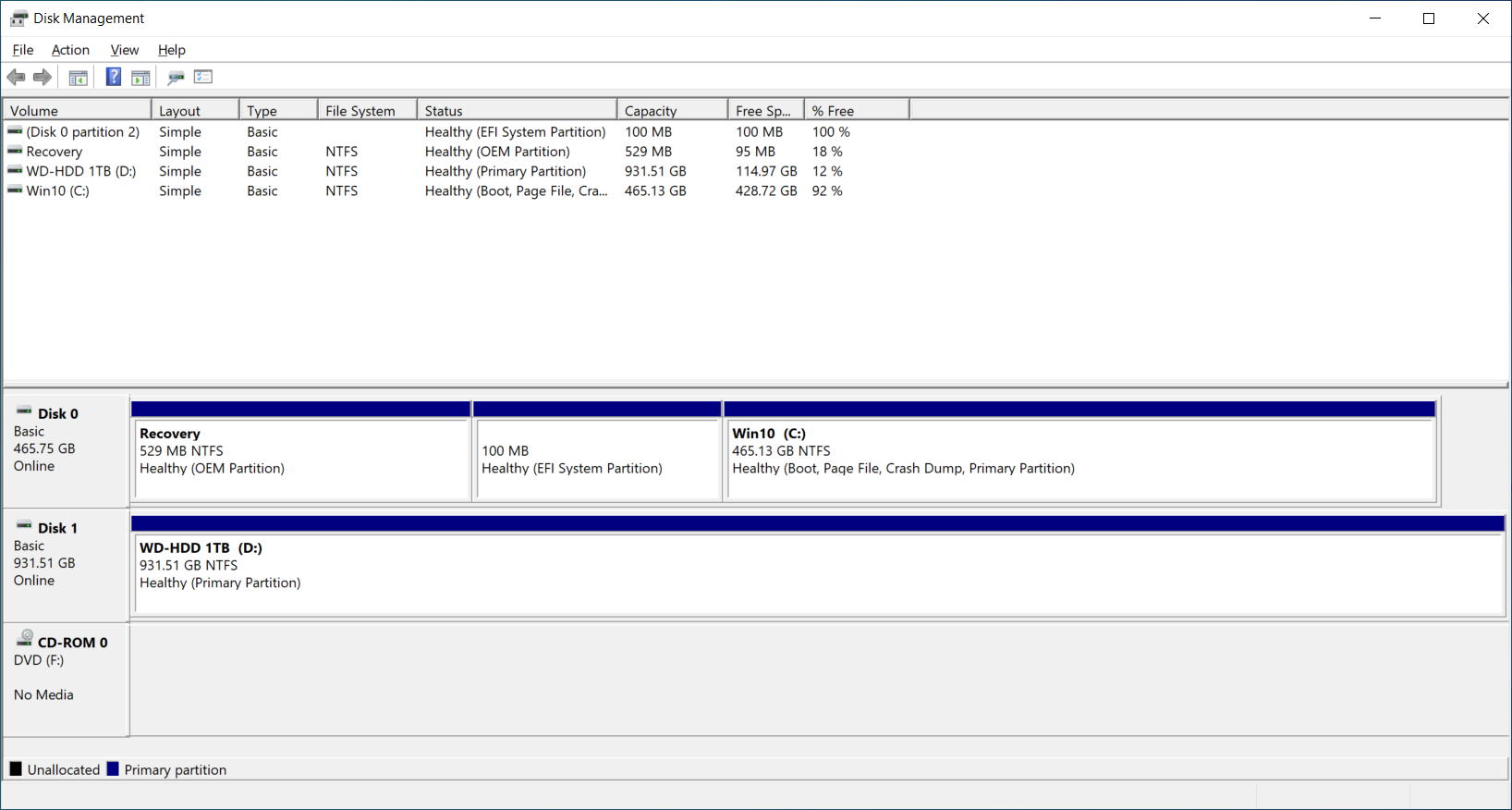
Task: Select the 100 MB EFI System Partition block
Action: 597,451
